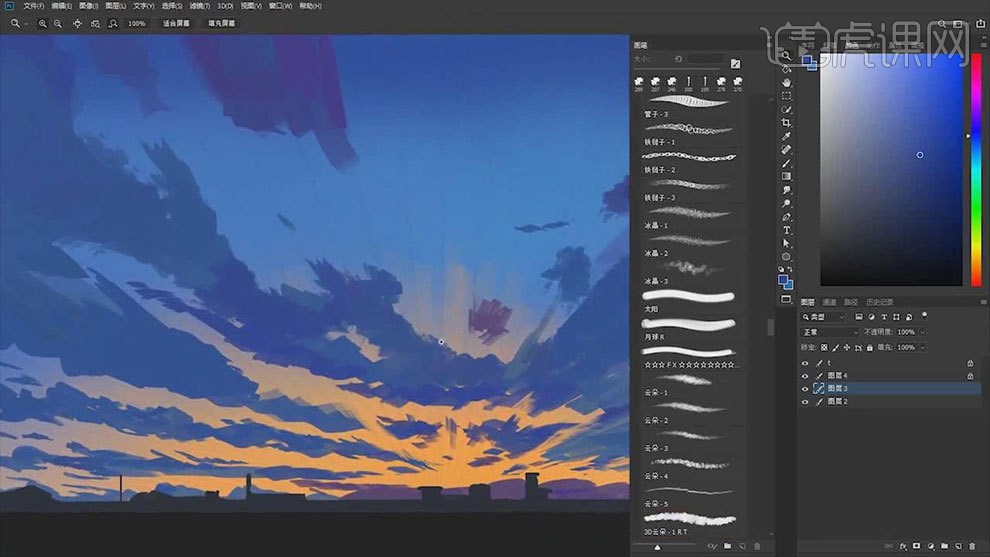Expand the fill 100% dropdown arrow

pos(922,347)
